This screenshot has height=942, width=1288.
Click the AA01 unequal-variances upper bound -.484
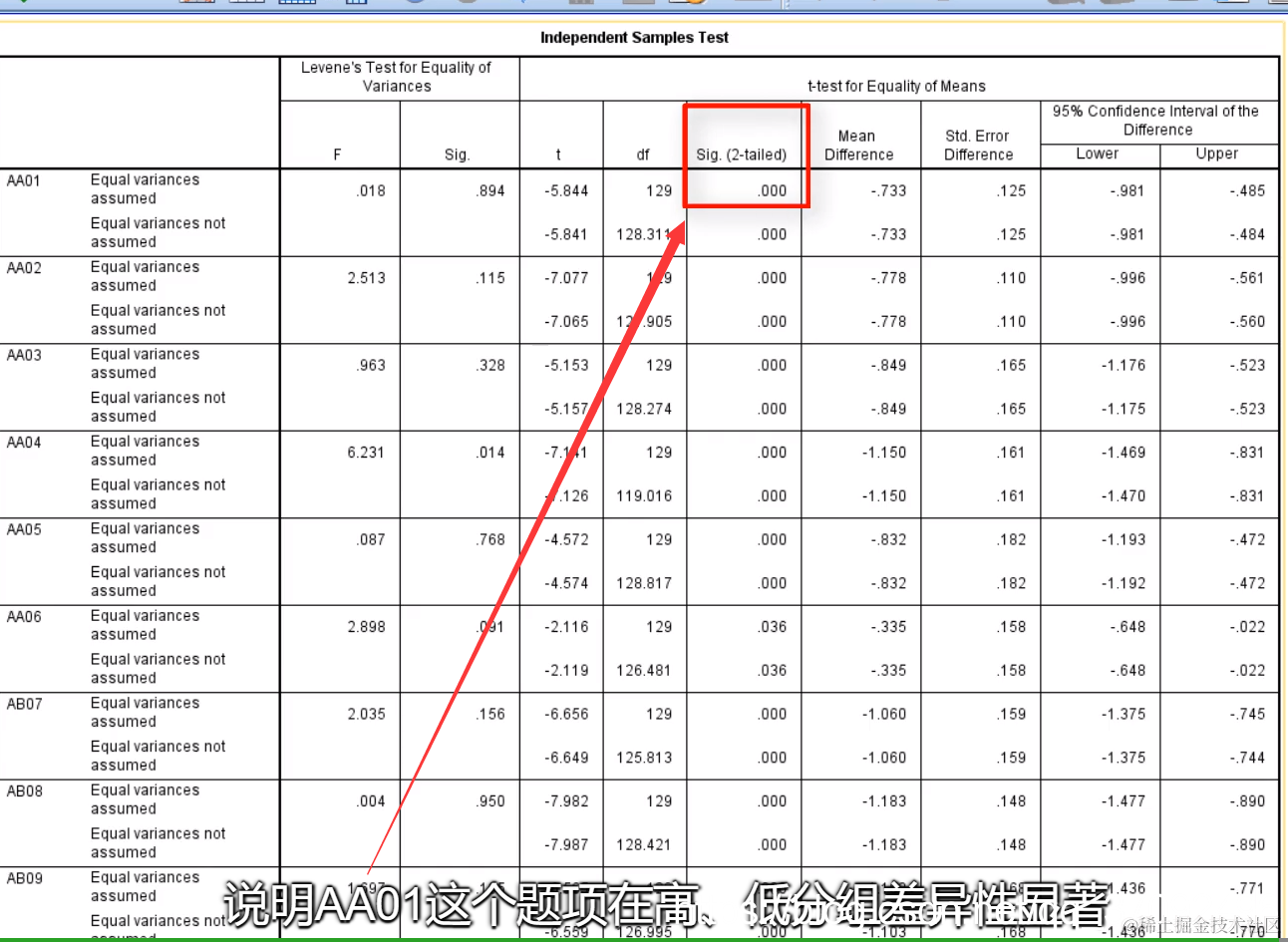(1247, 234)
